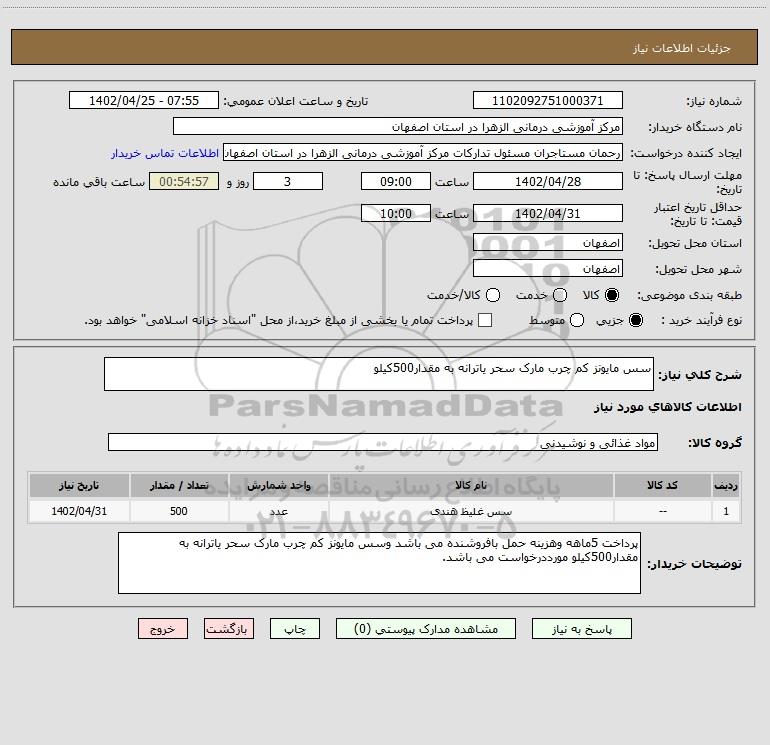Screen dimensions: 770x745
Task: Select the جزیی purchase type radio
Action: click(636, 320)
